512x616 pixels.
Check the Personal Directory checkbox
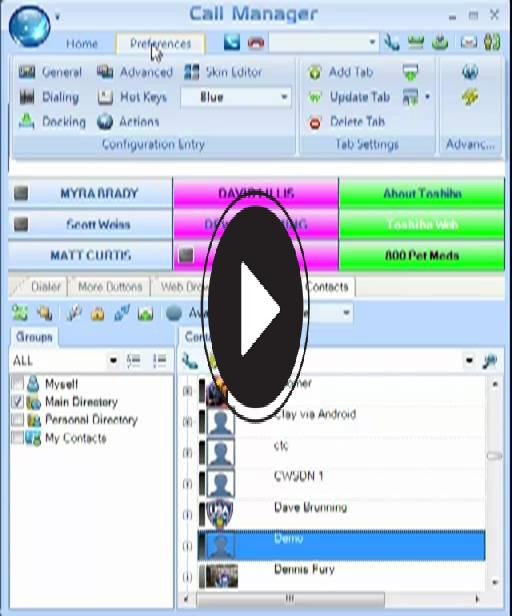click(x=18, y=420)
